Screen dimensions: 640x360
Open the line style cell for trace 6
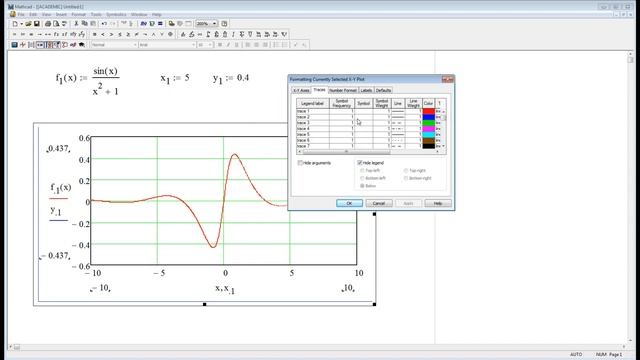(398, 140)
